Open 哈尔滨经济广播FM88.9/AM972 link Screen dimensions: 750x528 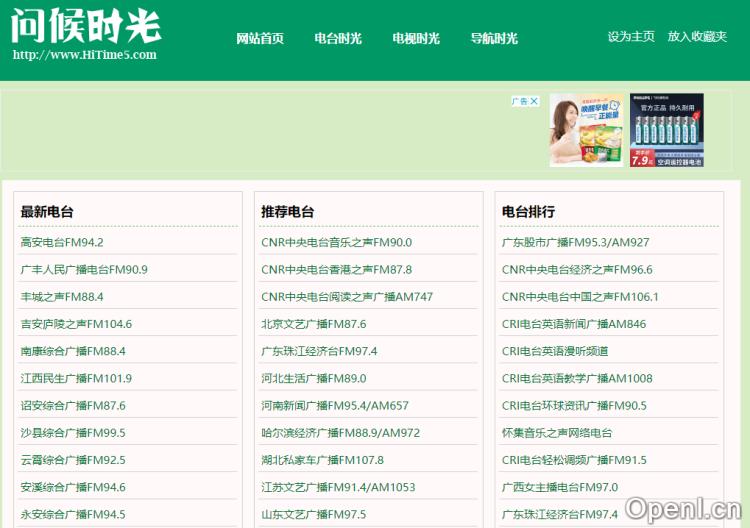coord(340,433)
